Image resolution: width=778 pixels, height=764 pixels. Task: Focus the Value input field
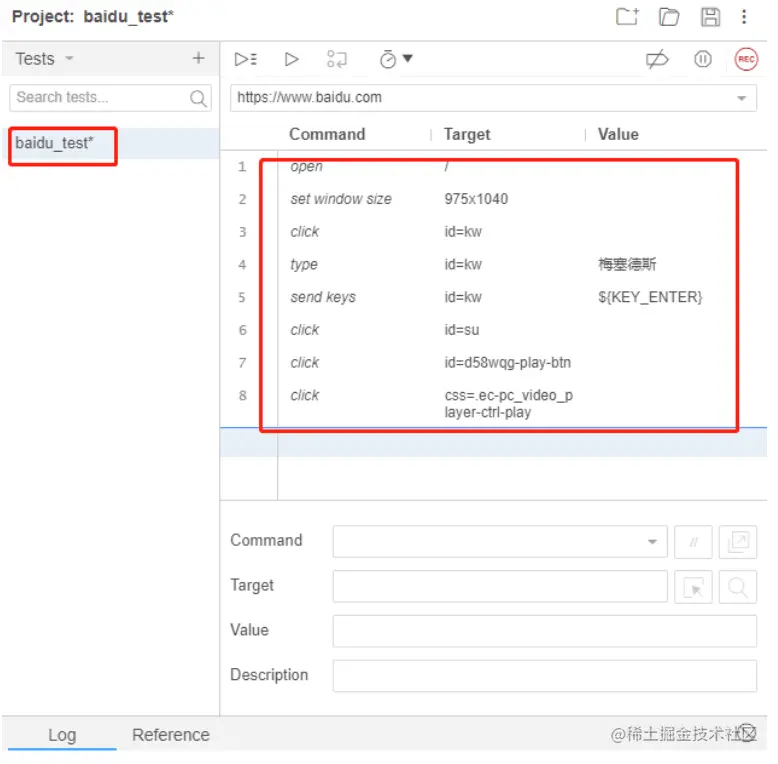[544, 631]
